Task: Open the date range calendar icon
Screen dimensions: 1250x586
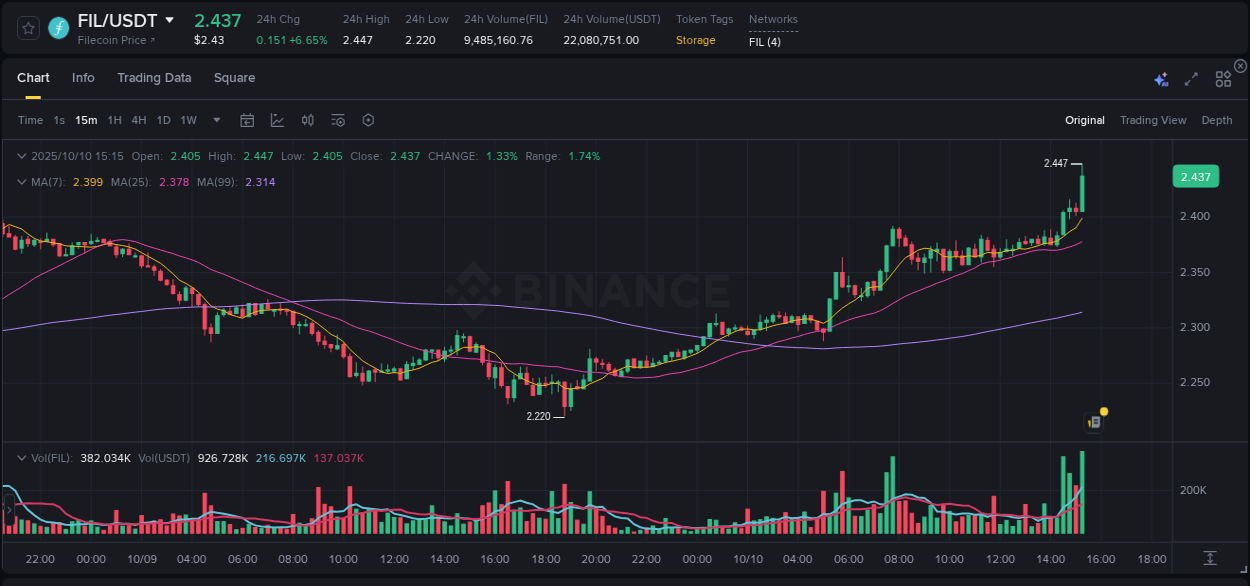Action: (x=247, y=120)
